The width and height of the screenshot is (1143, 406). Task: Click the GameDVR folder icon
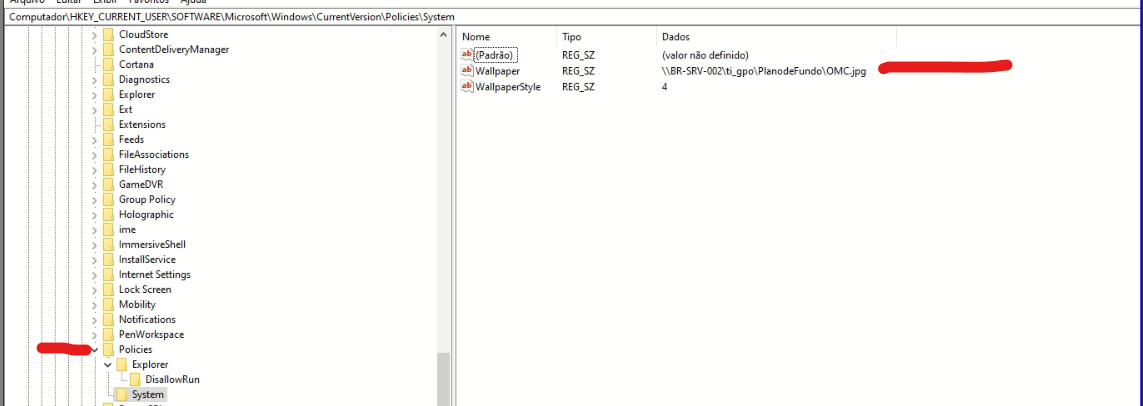pyautogui.click(x=108, y=184)
